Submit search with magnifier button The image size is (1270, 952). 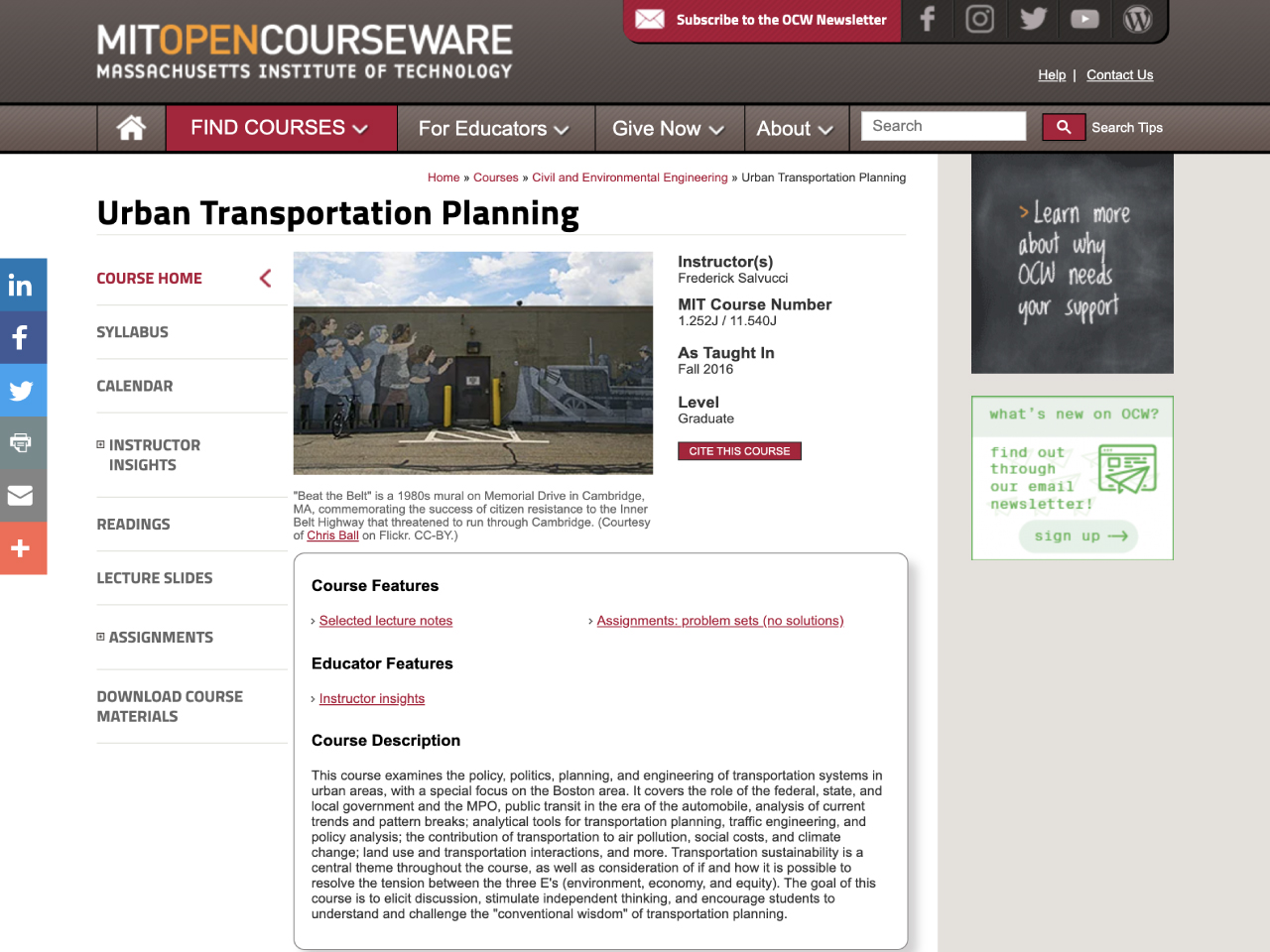pyautogui.click(x=1064, y=127)
